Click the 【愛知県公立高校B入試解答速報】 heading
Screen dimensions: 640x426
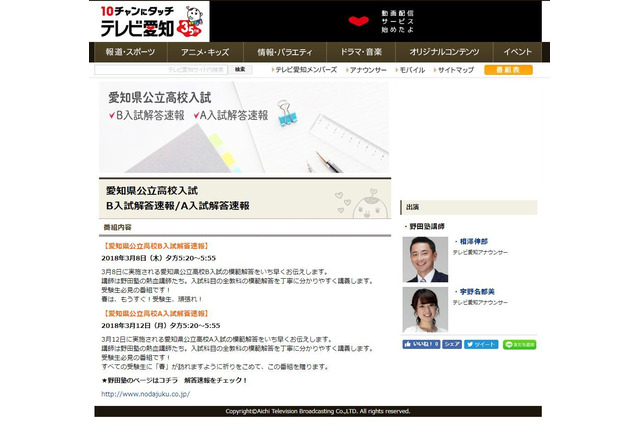pyautogui.click(x=156, y=246)
